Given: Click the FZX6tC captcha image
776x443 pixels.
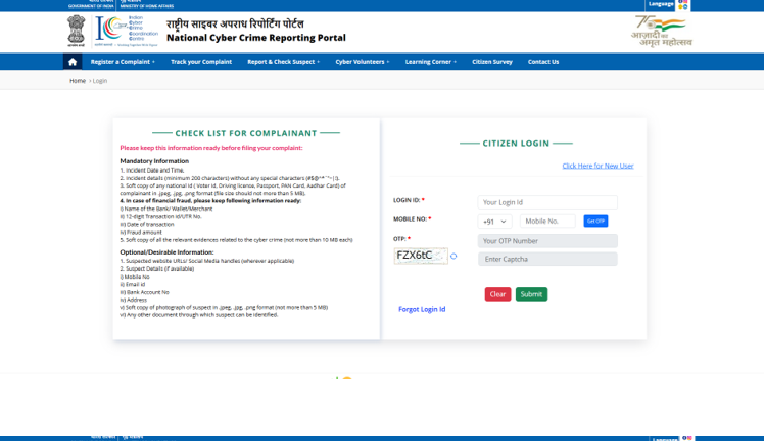Looking at the screenshot, I should (x=419, y=255).
